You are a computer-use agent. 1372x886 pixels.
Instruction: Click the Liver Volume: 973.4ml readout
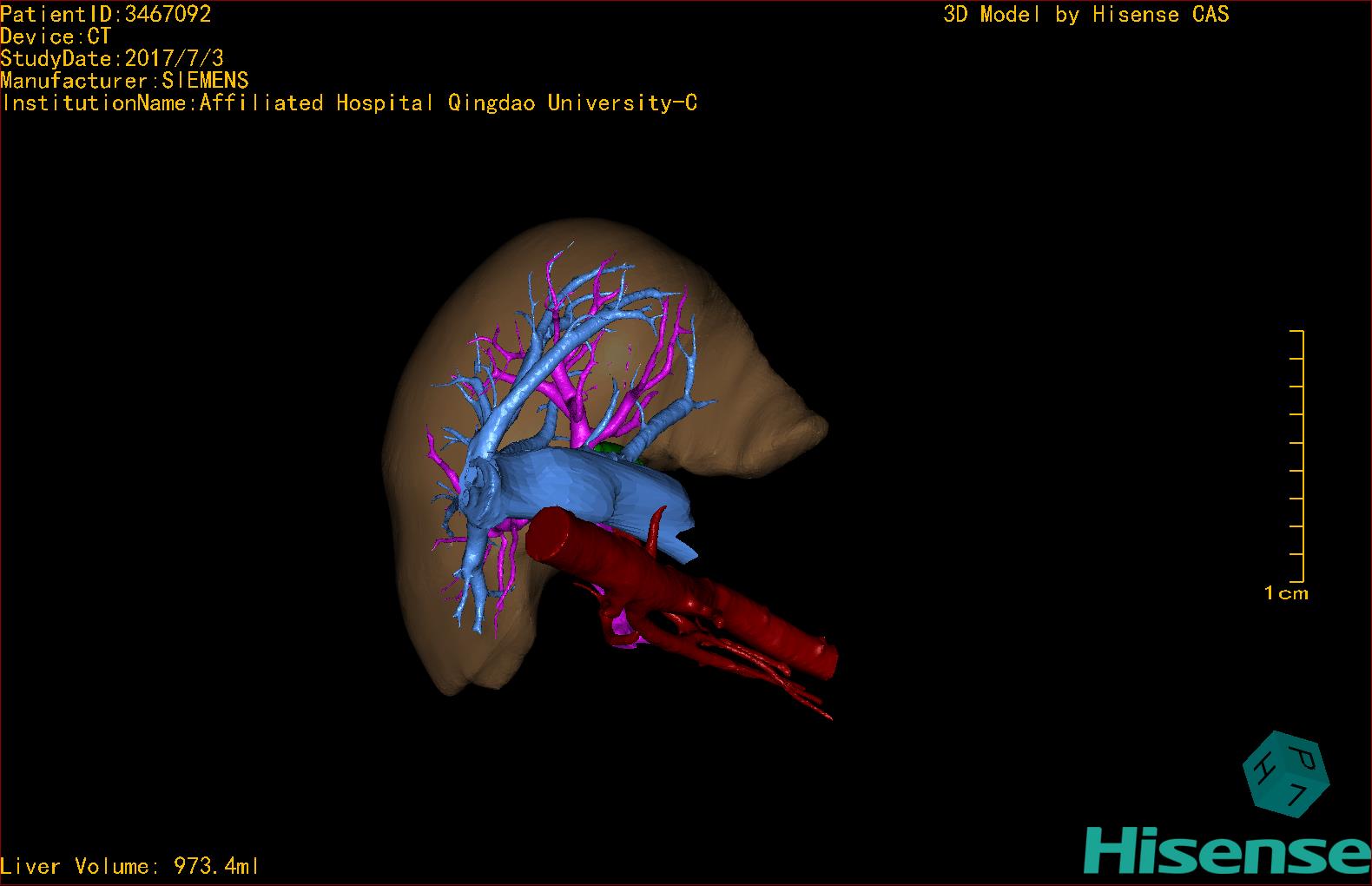tap(129, 866)
